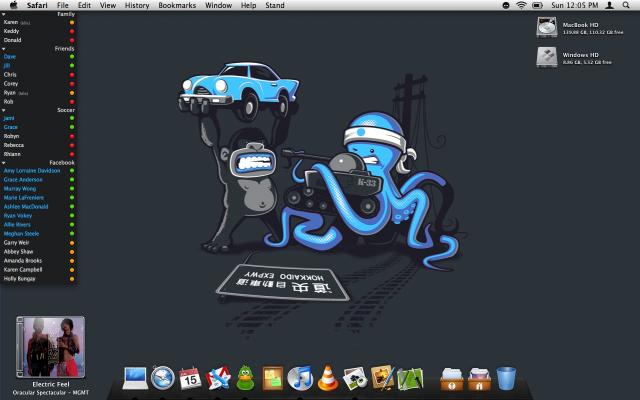Open iPhoto photo stack dock icon
Viewport: 640px width, 400px height.
point(355,378)
